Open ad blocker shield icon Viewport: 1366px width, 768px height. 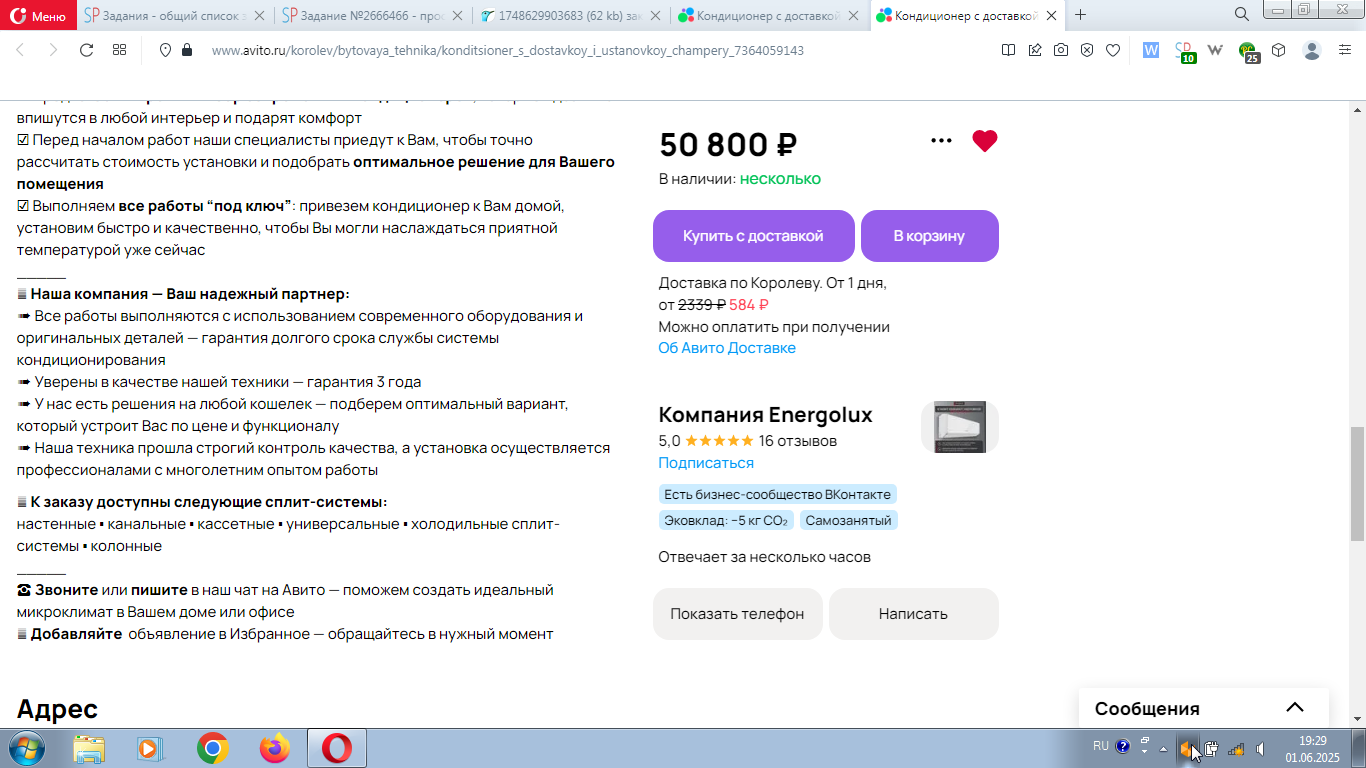coord(1087,50)
